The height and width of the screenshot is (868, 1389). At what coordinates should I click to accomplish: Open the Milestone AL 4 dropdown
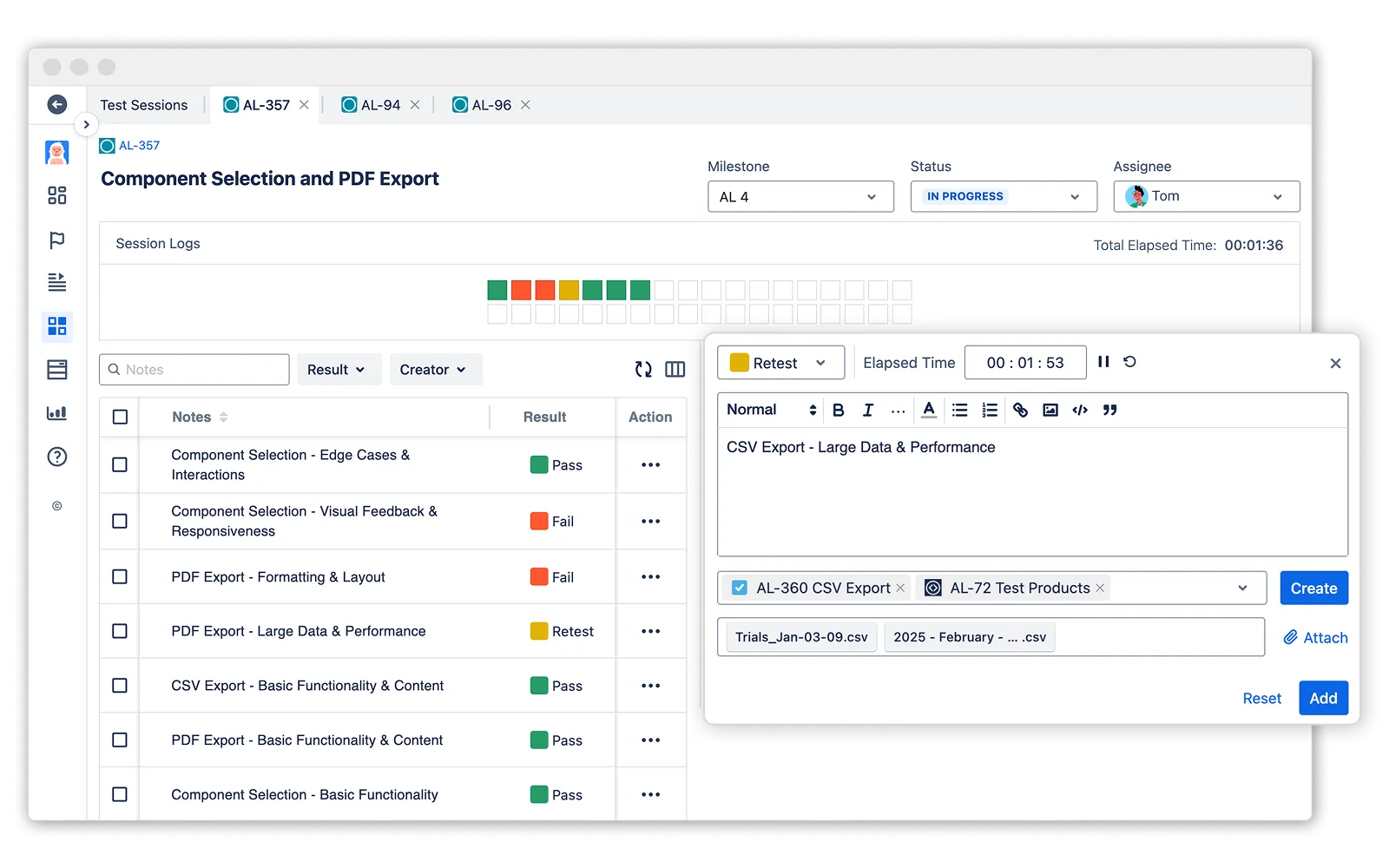tap(800, 196)
